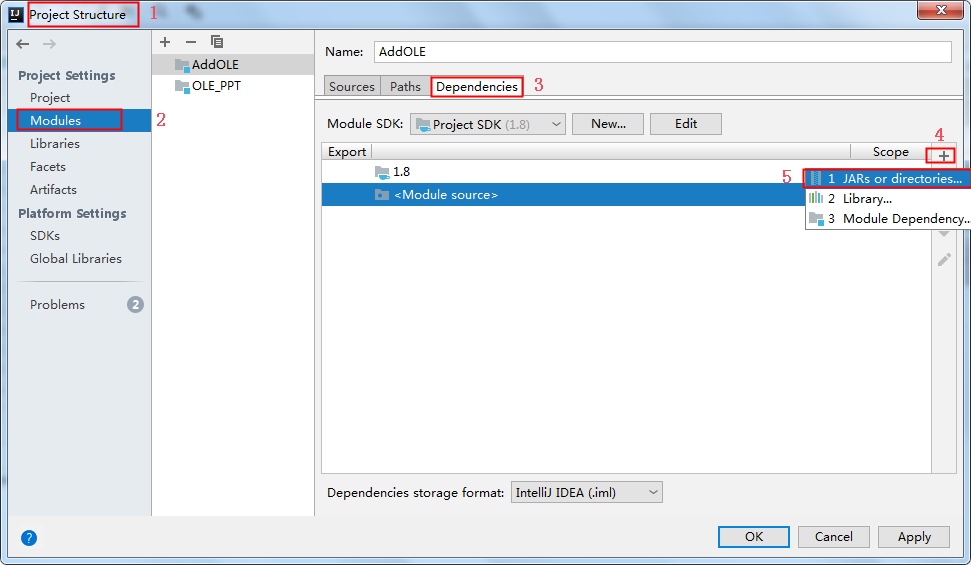Viewport: 971px width, 565px height.
Task: Open the Artifacts section
Action: (53, 190)
